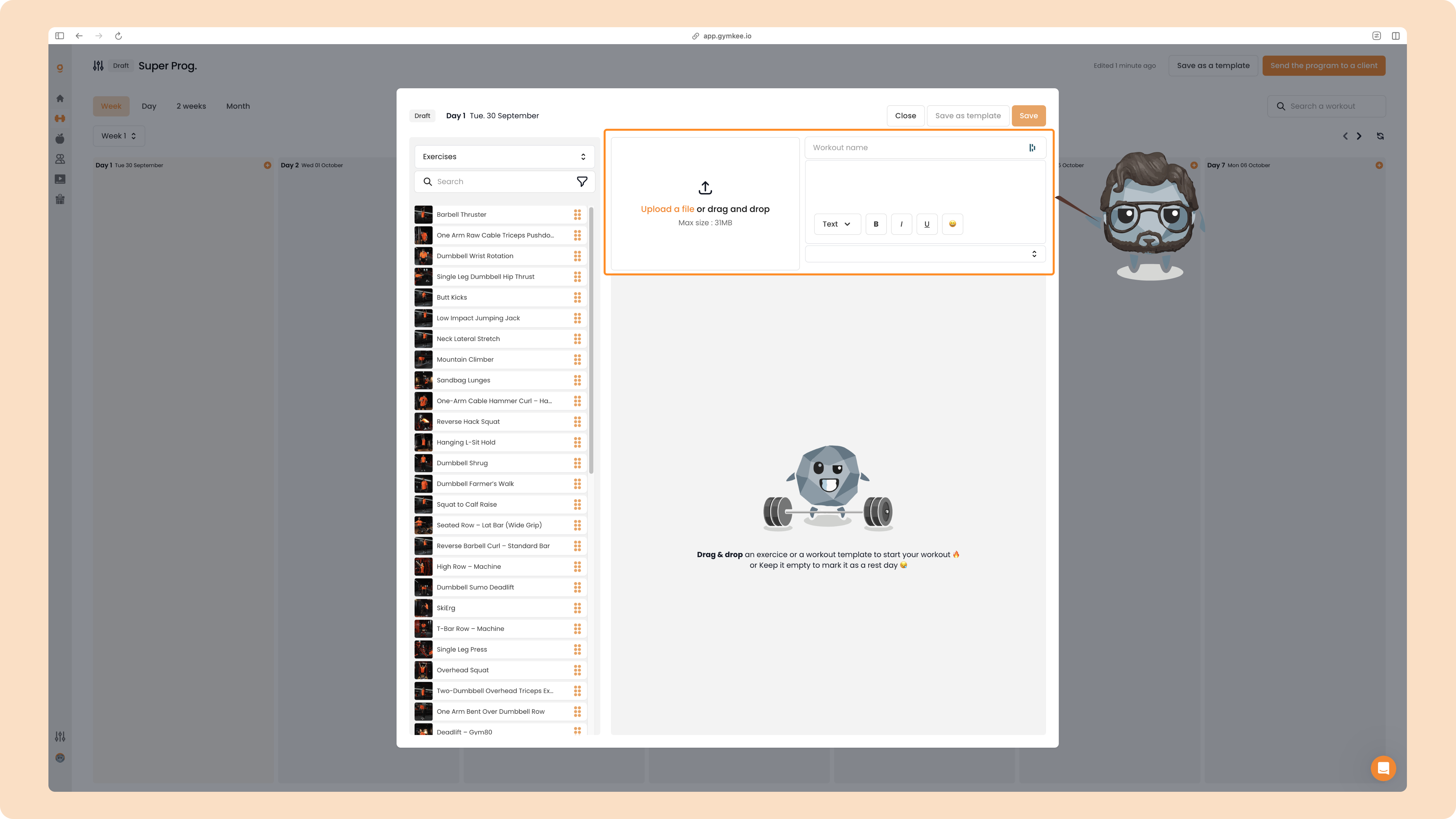
Task: Toggle bold formatting
Action: [876, 224]
